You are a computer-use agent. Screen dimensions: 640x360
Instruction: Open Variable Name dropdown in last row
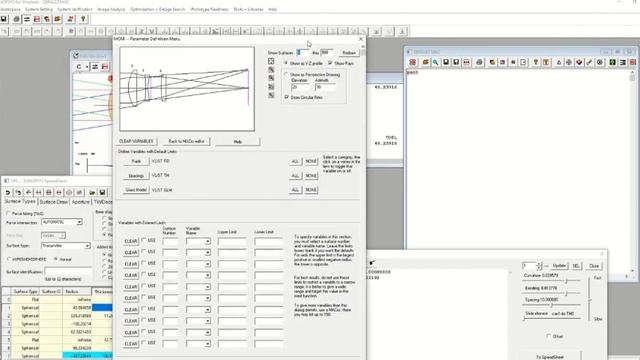[207, 344]
